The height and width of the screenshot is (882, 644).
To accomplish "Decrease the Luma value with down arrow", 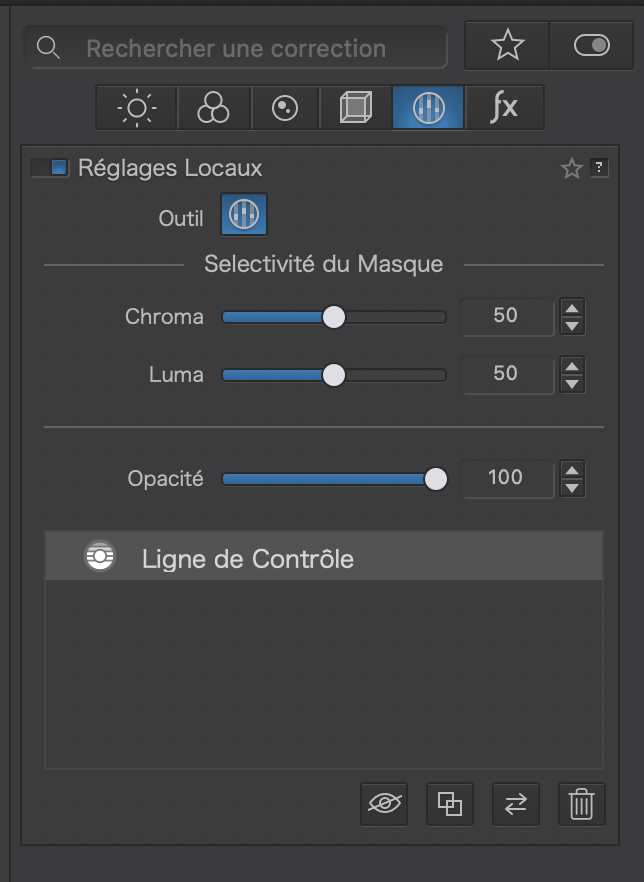I will coord(572,384).
